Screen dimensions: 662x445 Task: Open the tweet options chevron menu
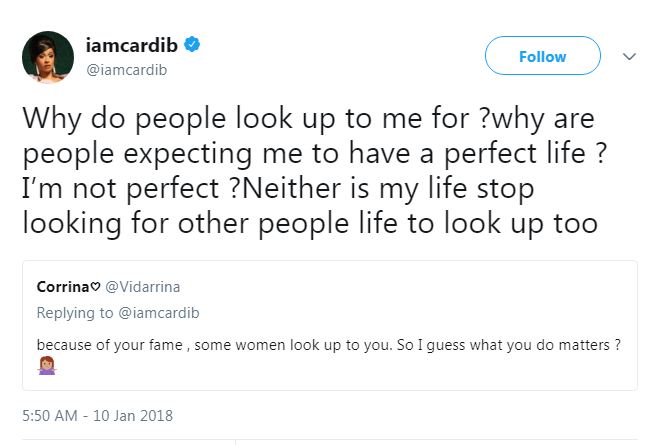(x=629, y=57)
